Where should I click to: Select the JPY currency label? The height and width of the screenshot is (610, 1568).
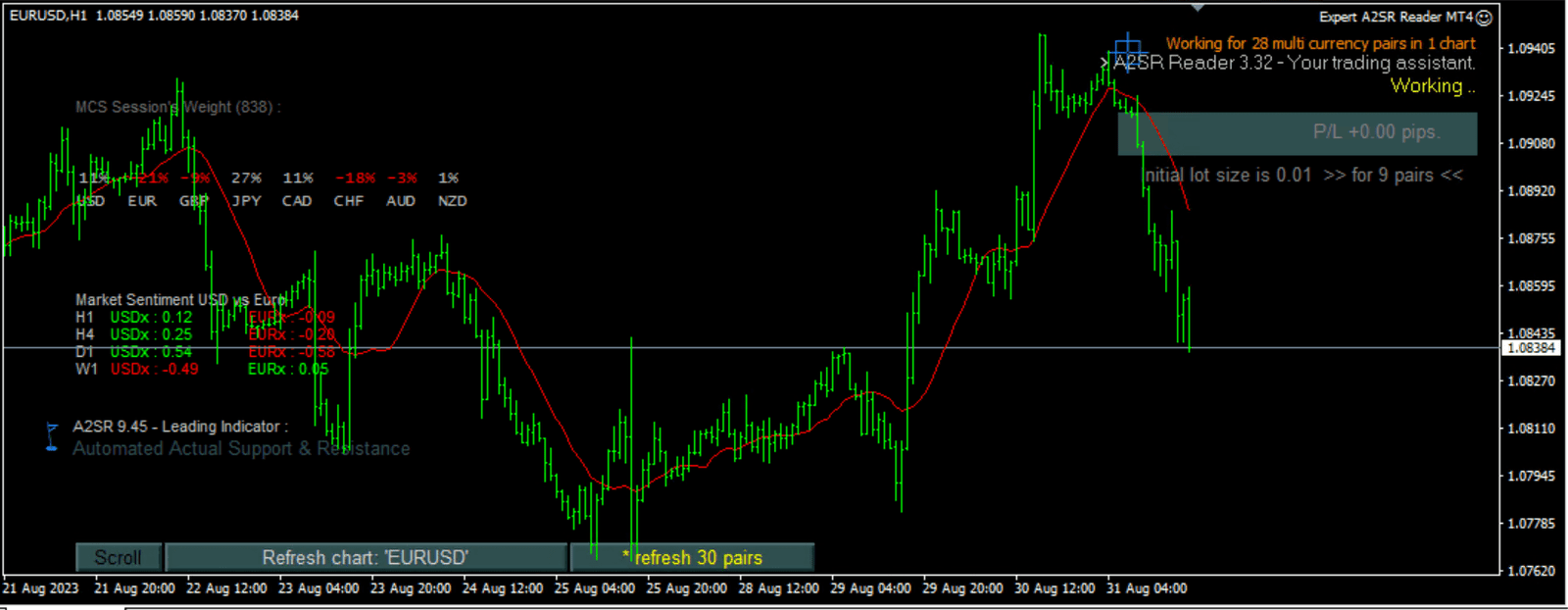(x=246, y=201)
